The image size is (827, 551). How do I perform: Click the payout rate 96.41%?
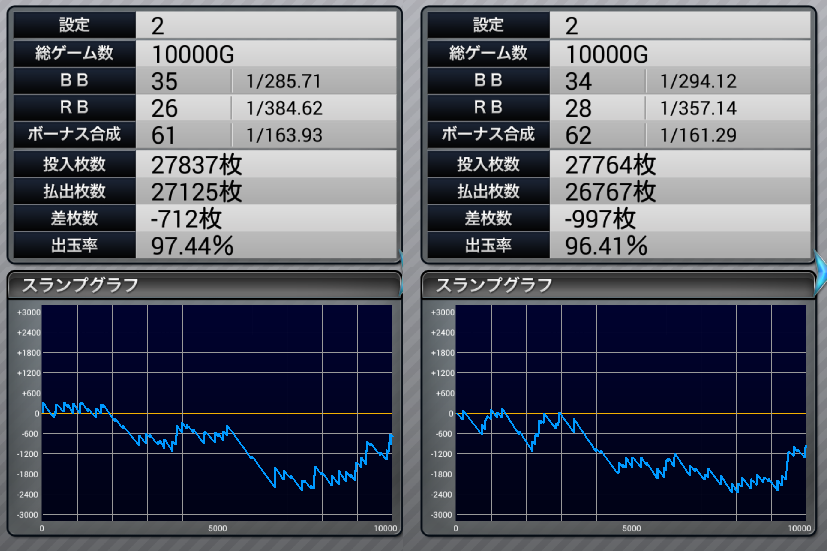tap(606, 246)
